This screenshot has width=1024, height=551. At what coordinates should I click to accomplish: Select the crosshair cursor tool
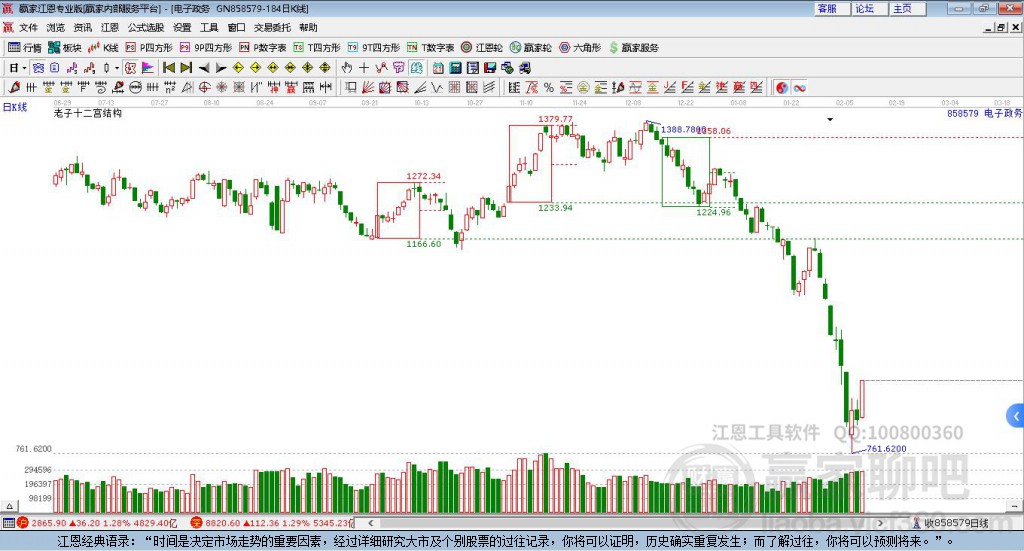[364, 68]
